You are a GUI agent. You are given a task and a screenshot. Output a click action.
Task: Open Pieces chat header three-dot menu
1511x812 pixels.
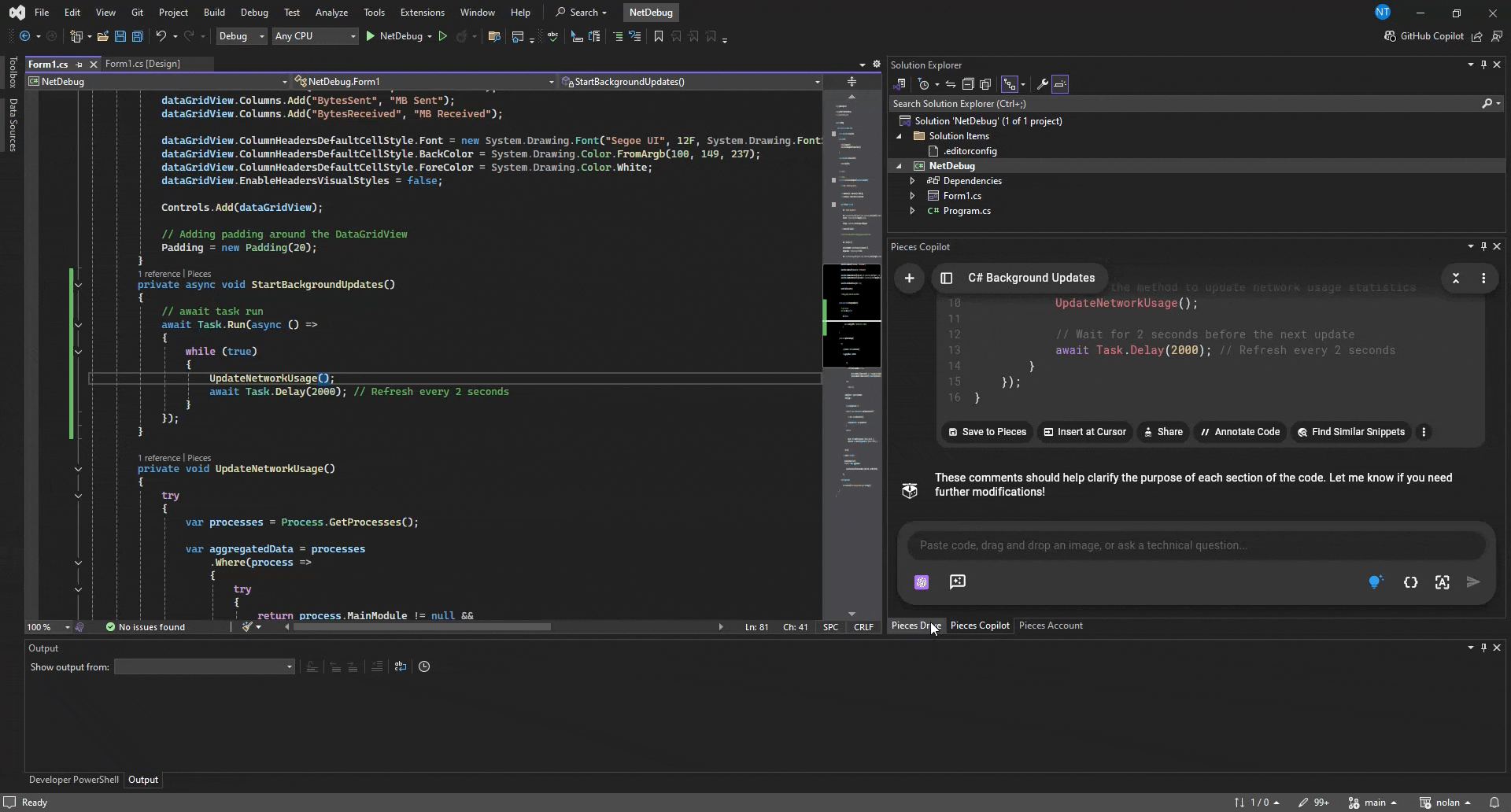tap(1483, 279)
